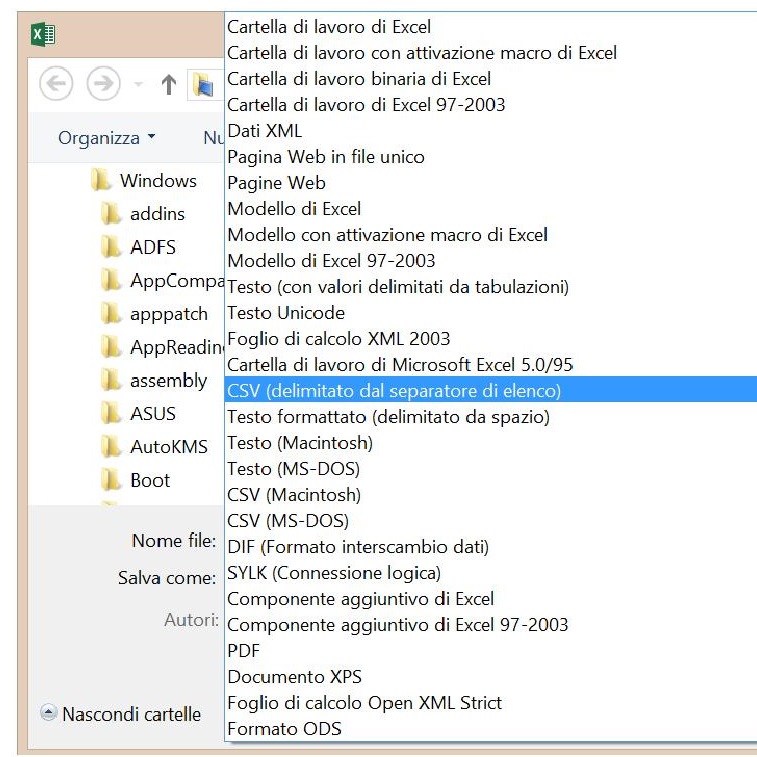Choose Documento XPS format
Screen dimensions: 757x757
tap(491, 677)
